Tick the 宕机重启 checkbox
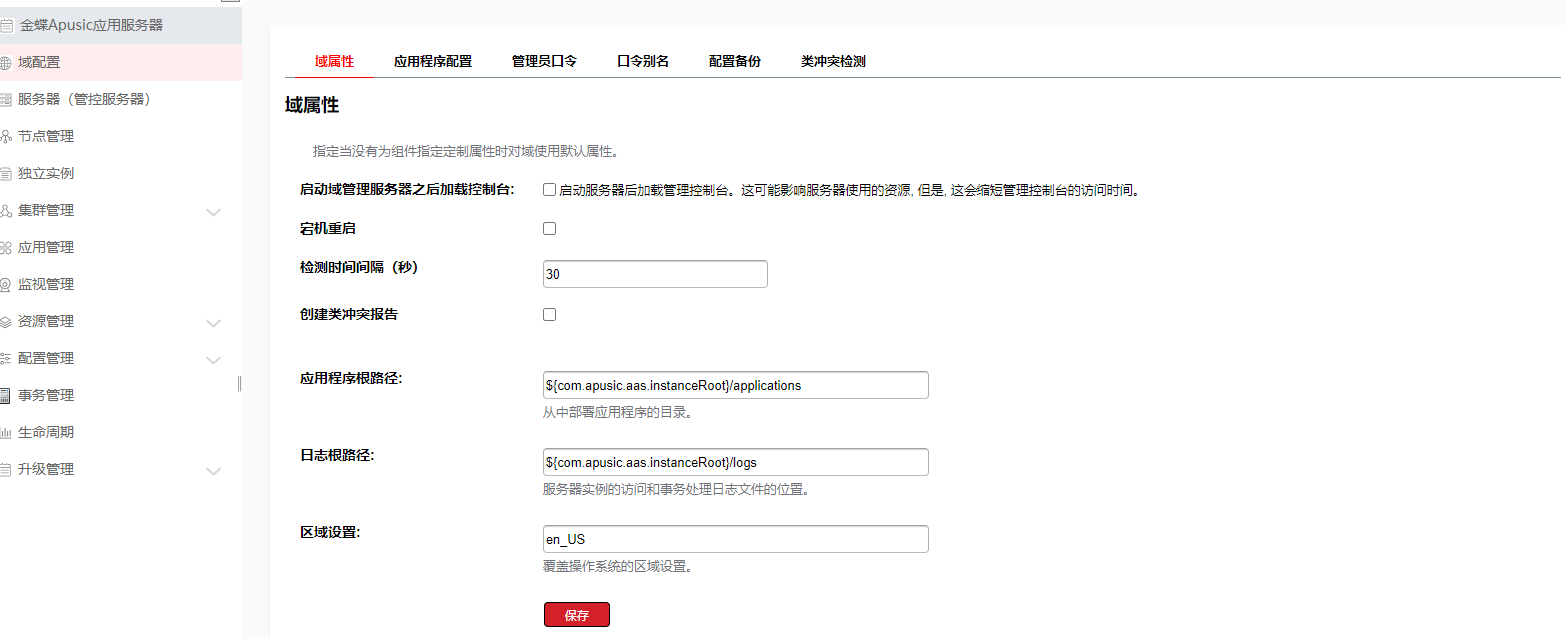Screen dimensions: 1566x639 tap(549, 228)
